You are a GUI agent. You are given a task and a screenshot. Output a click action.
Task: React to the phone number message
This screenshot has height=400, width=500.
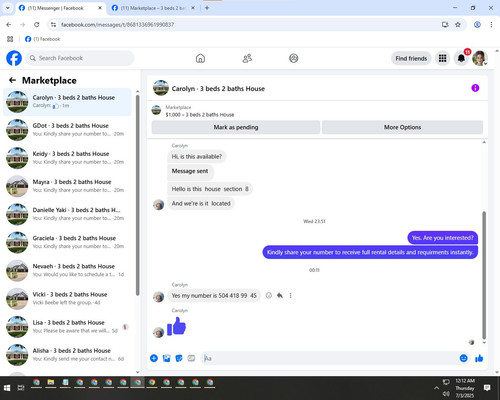click(269, 295)
